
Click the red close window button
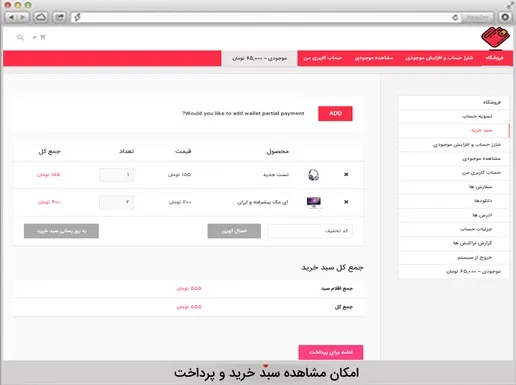(x=7, y=5)
